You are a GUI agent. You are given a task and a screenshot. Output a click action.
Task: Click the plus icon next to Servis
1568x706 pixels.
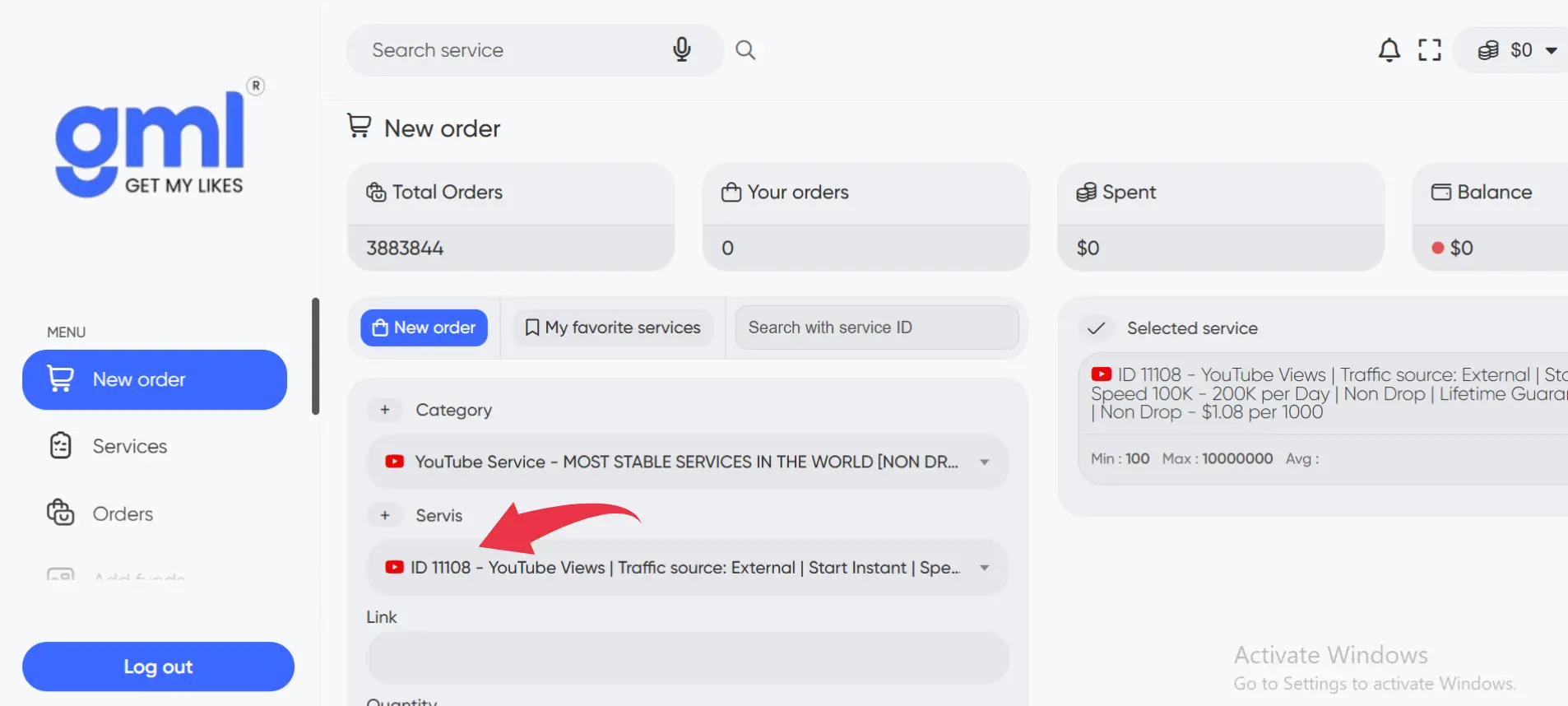(x=384, y=515)
